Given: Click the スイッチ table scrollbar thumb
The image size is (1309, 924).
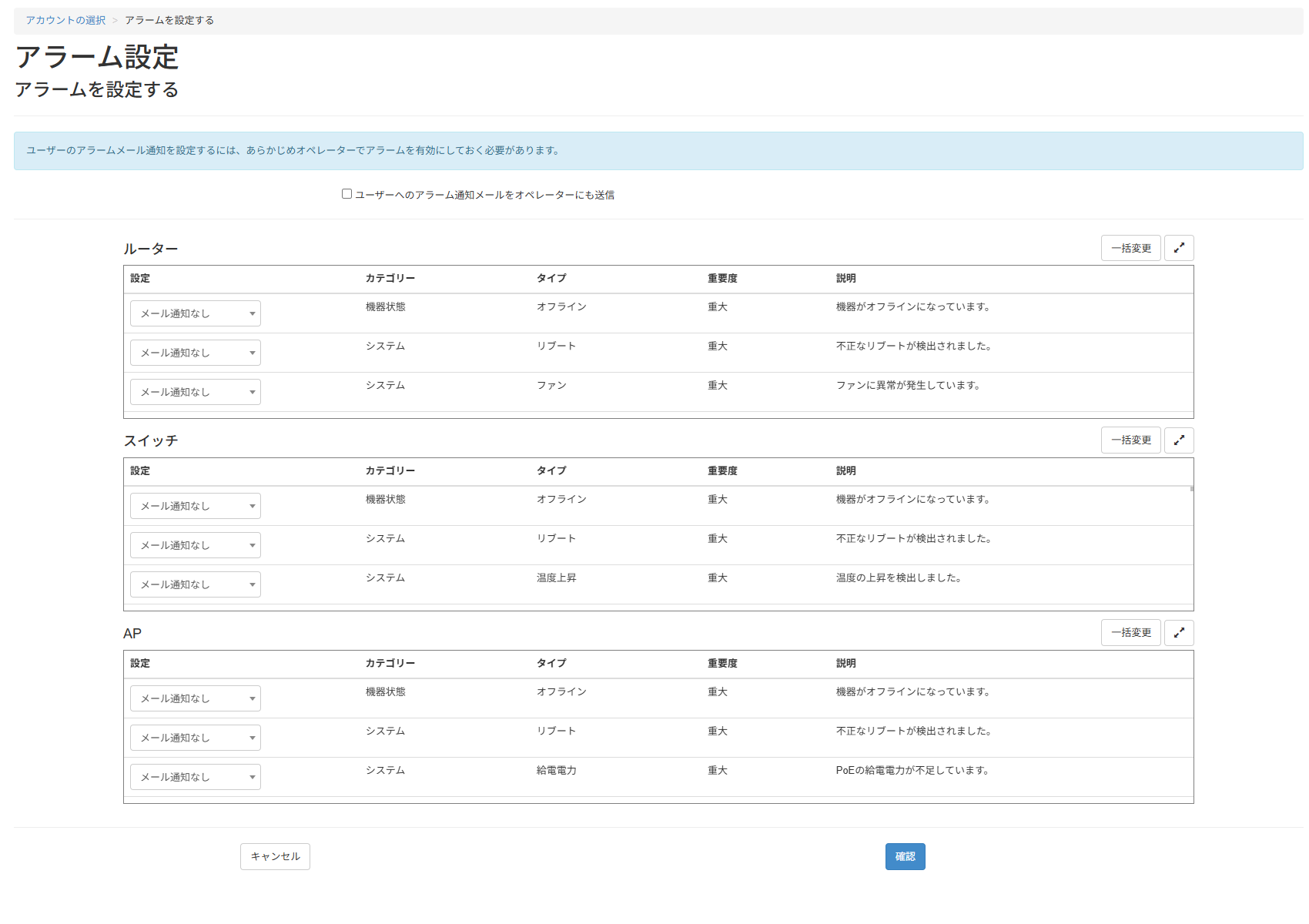Looking at the screenshot, I should 1191,488.
